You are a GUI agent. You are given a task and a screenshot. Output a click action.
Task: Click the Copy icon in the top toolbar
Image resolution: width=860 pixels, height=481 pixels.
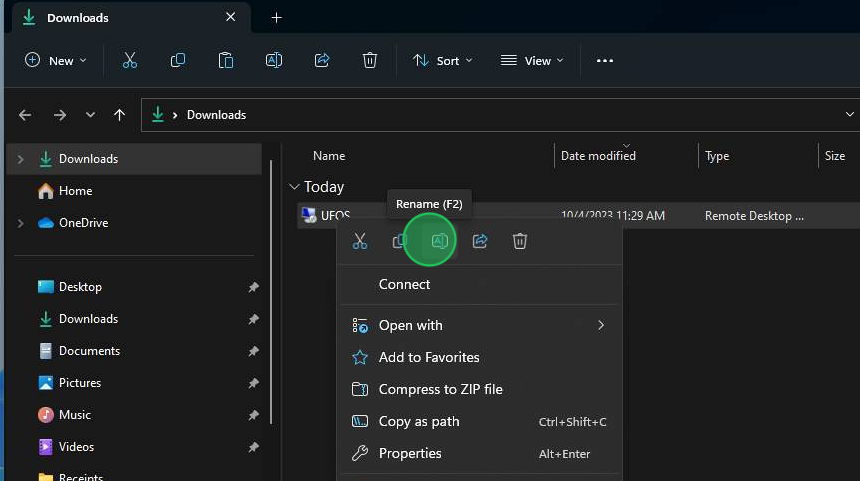(x=178, y=60)
